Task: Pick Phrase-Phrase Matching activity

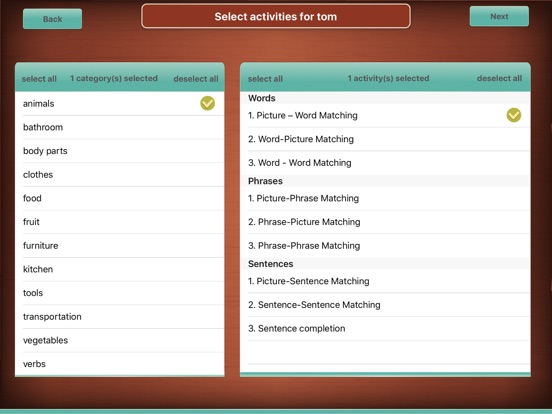Action: click(385, 246)
